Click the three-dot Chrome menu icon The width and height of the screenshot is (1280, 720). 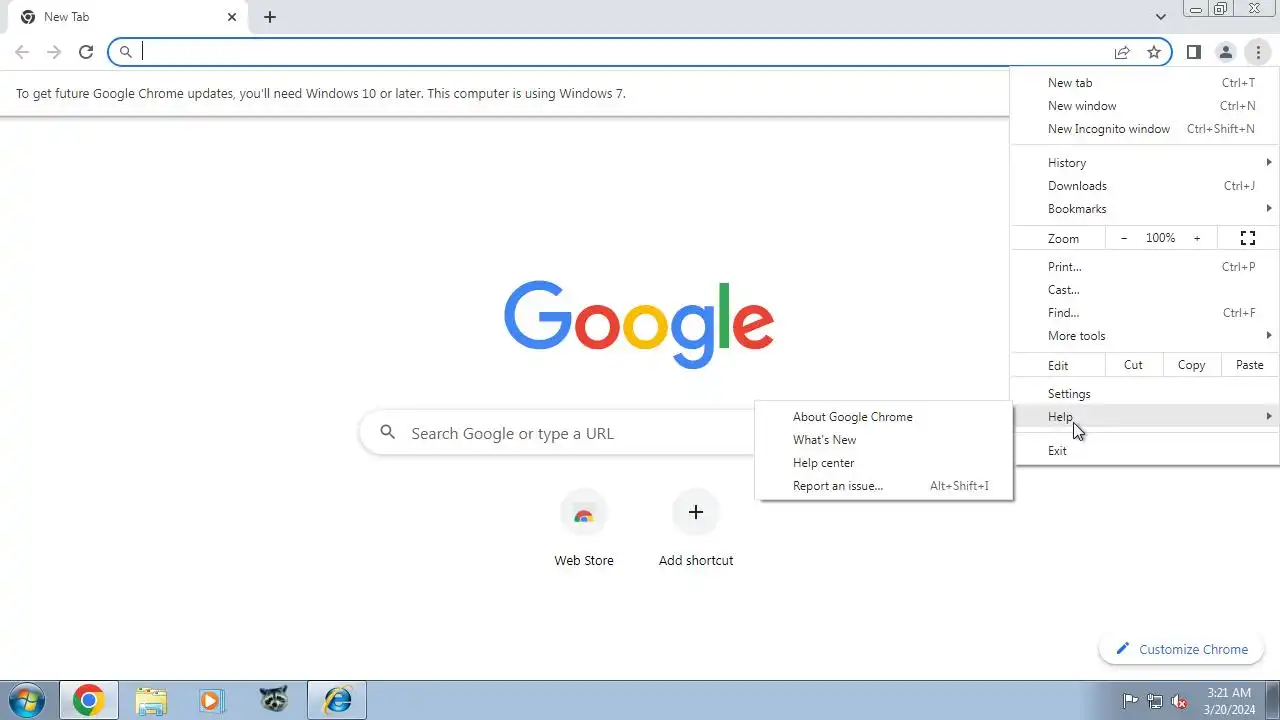coord(1258,52)
